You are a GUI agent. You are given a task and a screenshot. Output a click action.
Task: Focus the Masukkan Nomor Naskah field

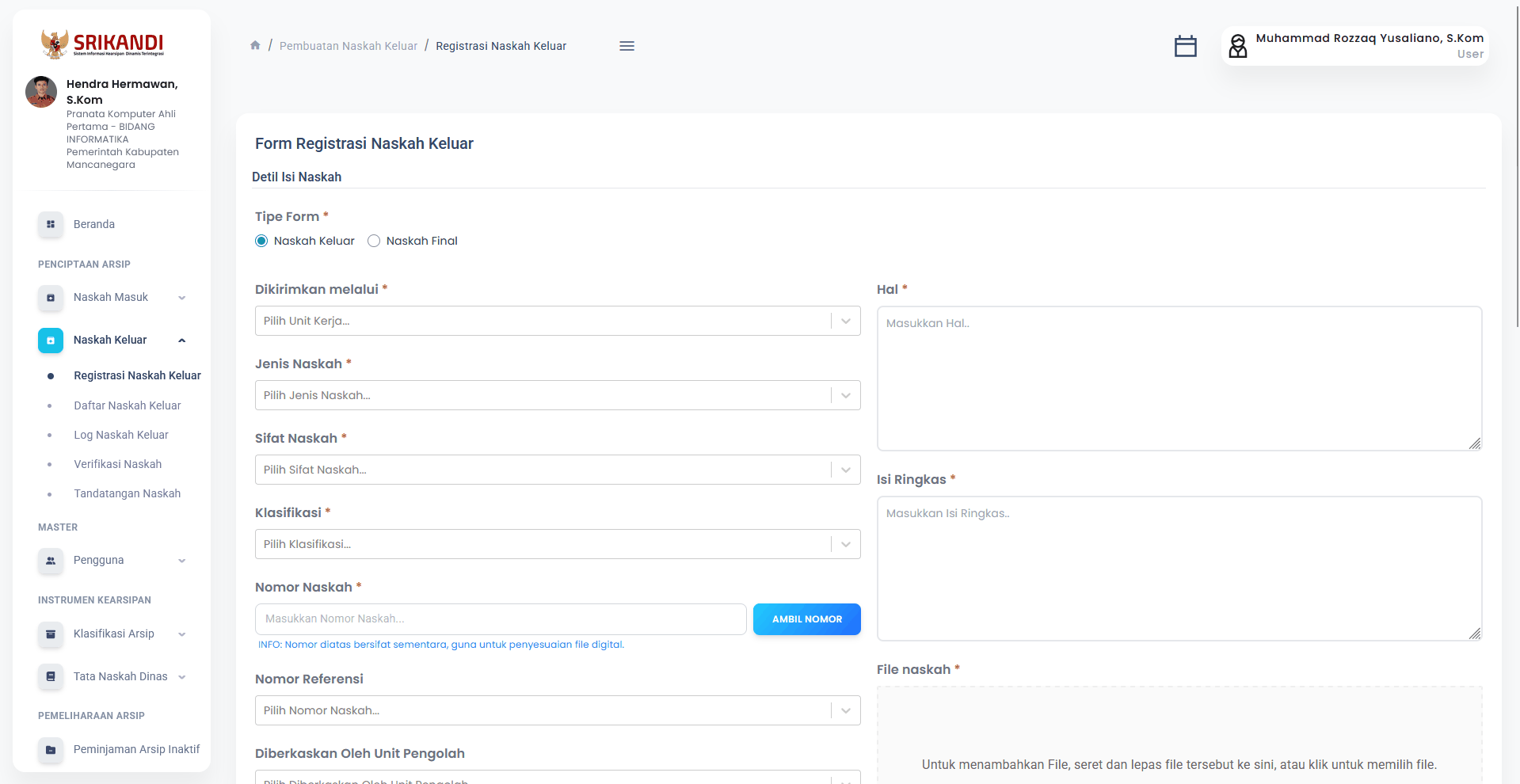(501, 619)
